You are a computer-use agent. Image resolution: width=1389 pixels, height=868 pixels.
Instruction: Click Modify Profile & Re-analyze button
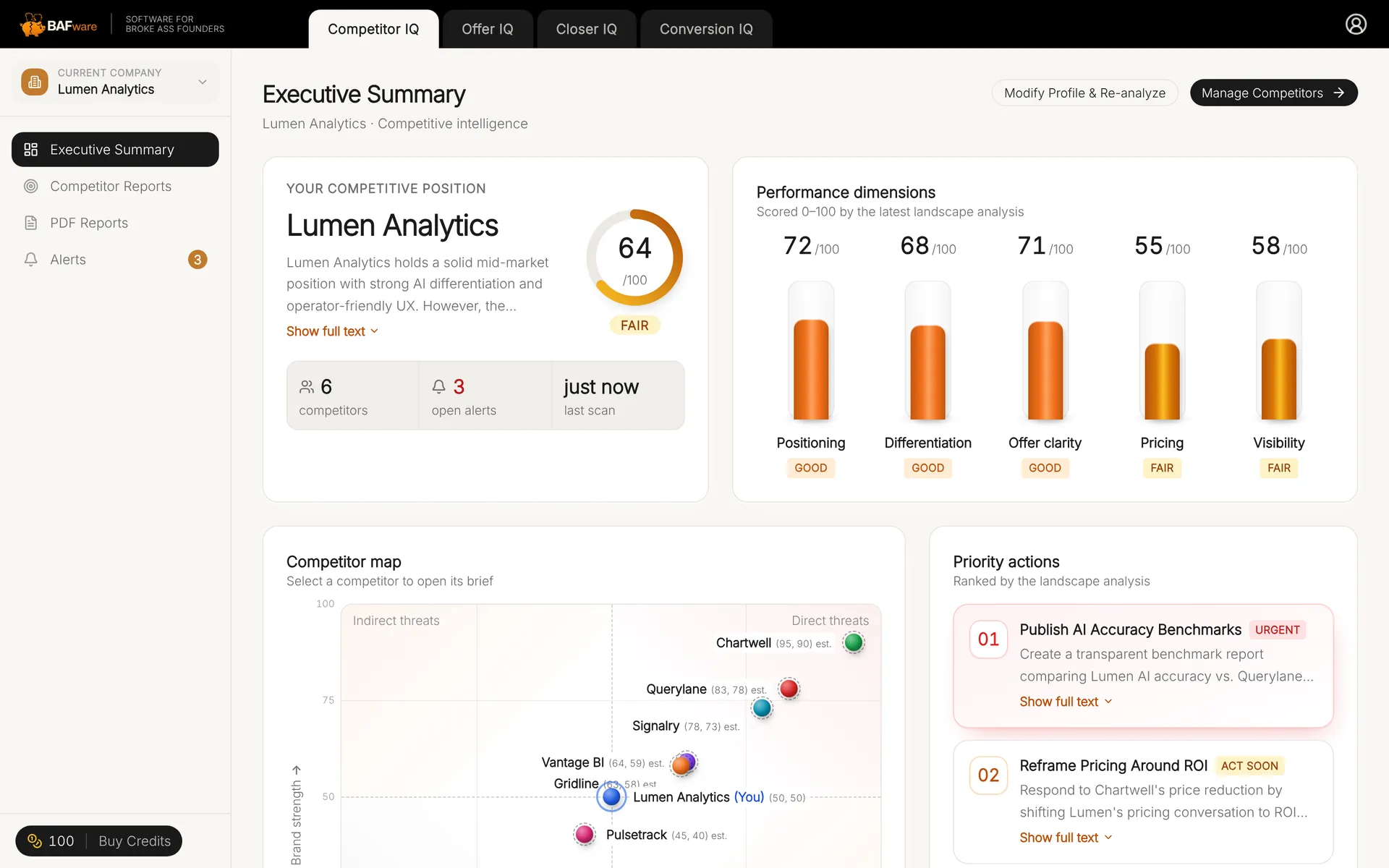point(1084,93)
